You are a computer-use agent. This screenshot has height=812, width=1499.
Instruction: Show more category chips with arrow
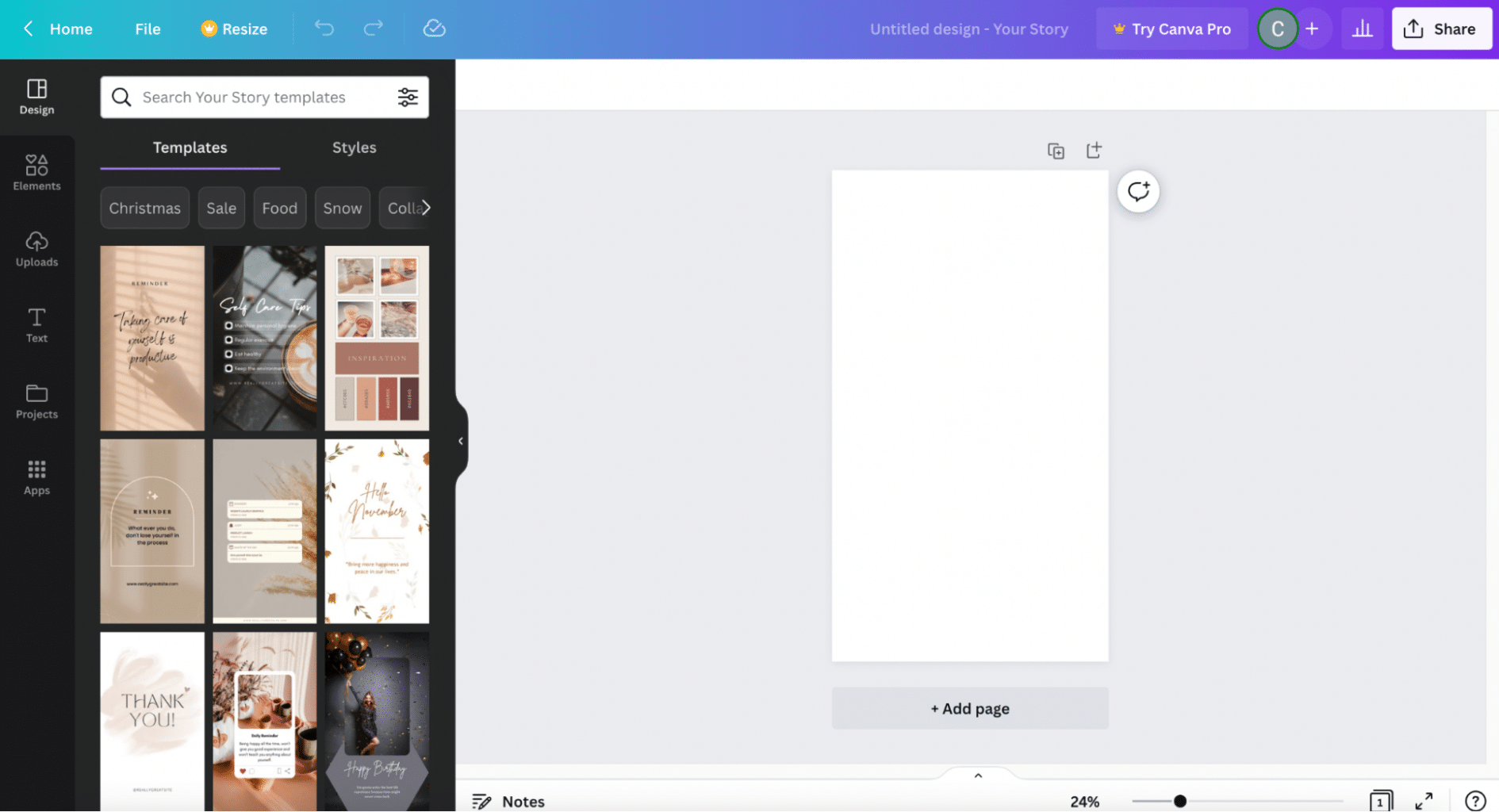tap(426, 208)
